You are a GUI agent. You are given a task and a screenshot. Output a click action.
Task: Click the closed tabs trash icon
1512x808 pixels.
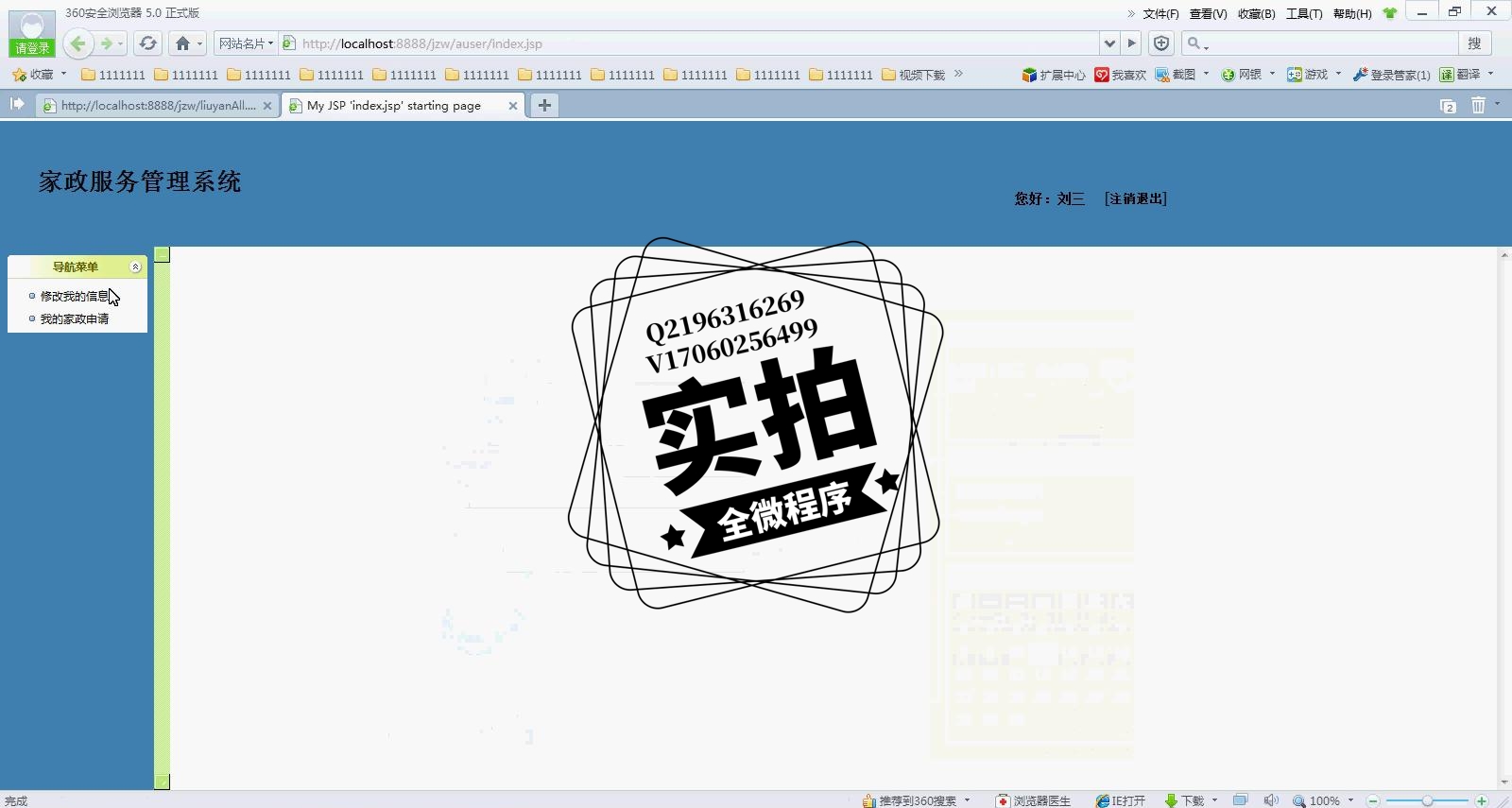click(x=1478, y=106)
